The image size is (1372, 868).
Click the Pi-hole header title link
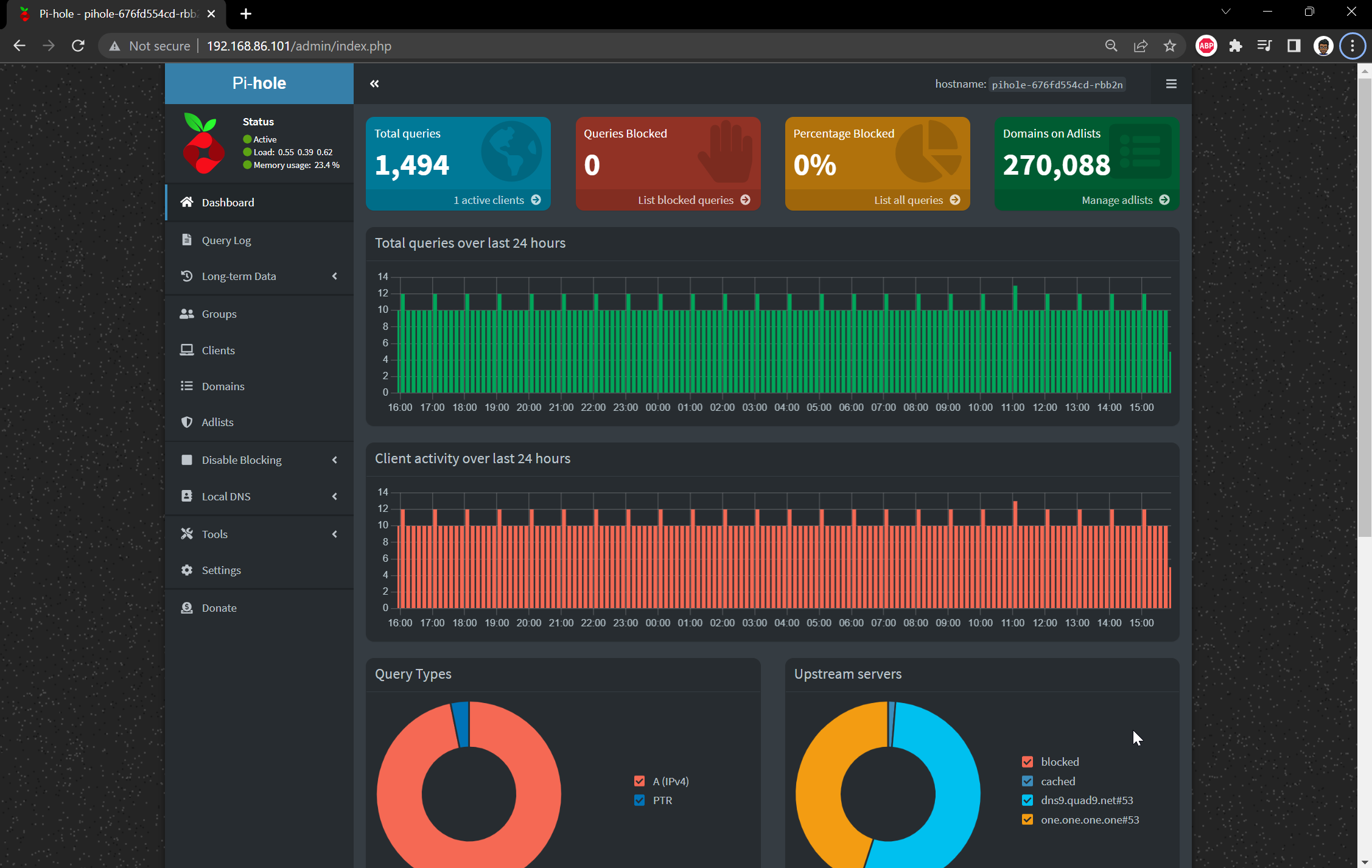[259, 83]
